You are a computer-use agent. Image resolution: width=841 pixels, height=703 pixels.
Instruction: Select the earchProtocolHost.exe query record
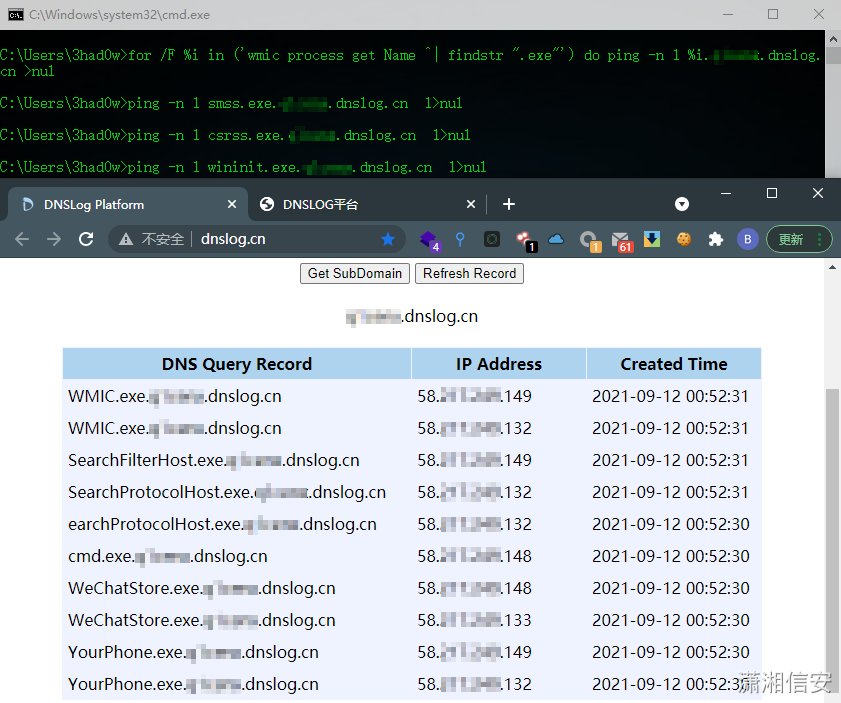point(222,524)
